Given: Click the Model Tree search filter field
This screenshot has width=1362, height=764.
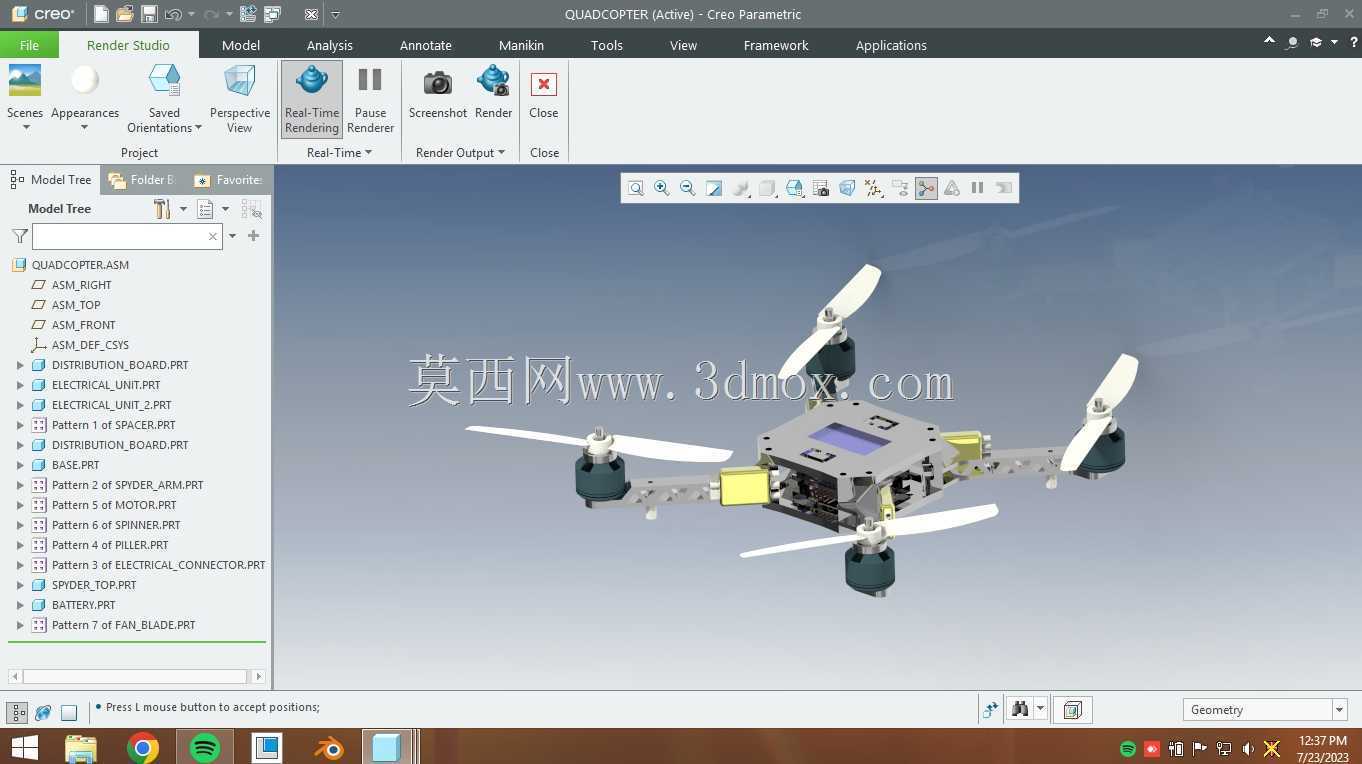Looking at the screenshot, I should click(126, 236).
